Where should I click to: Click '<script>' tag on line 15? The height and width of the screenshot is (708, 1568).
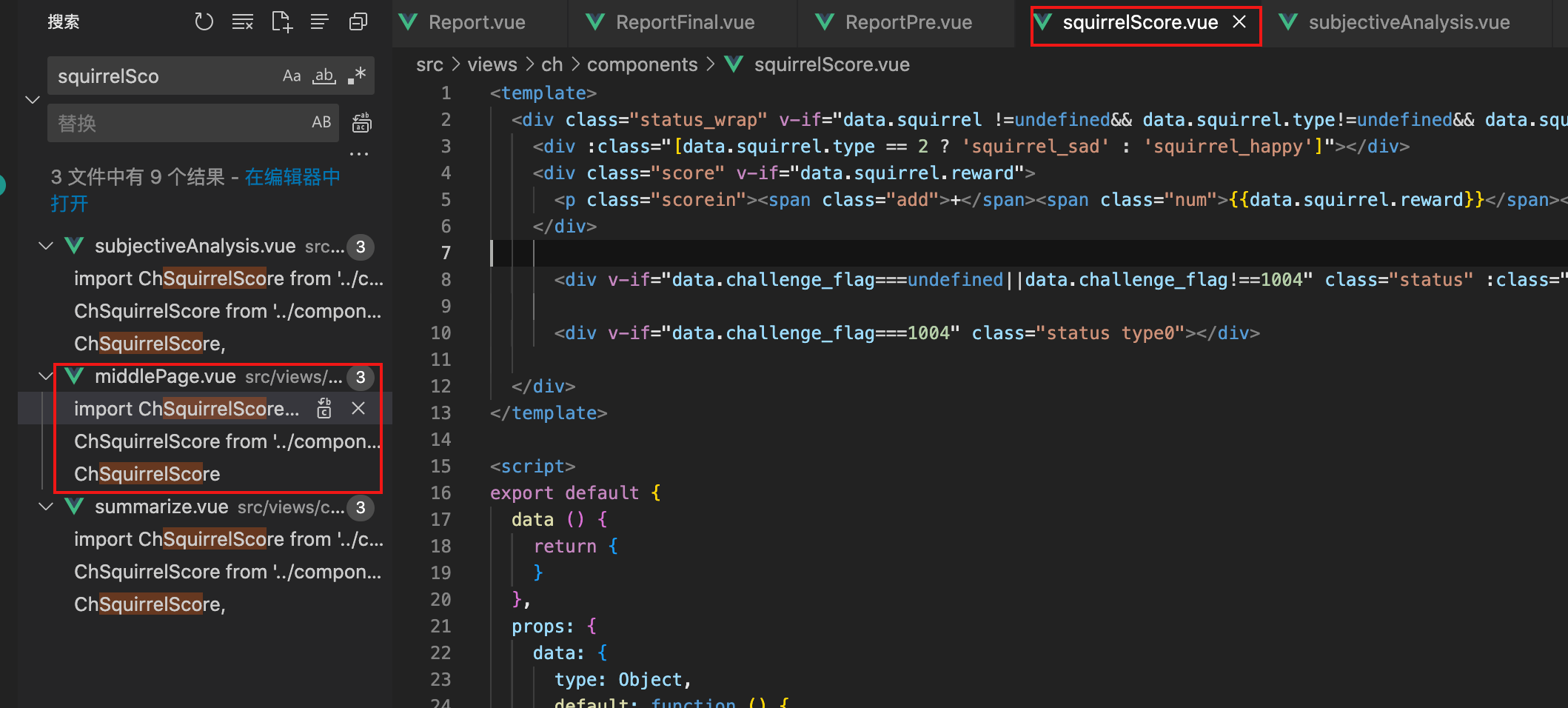[532, 467]
